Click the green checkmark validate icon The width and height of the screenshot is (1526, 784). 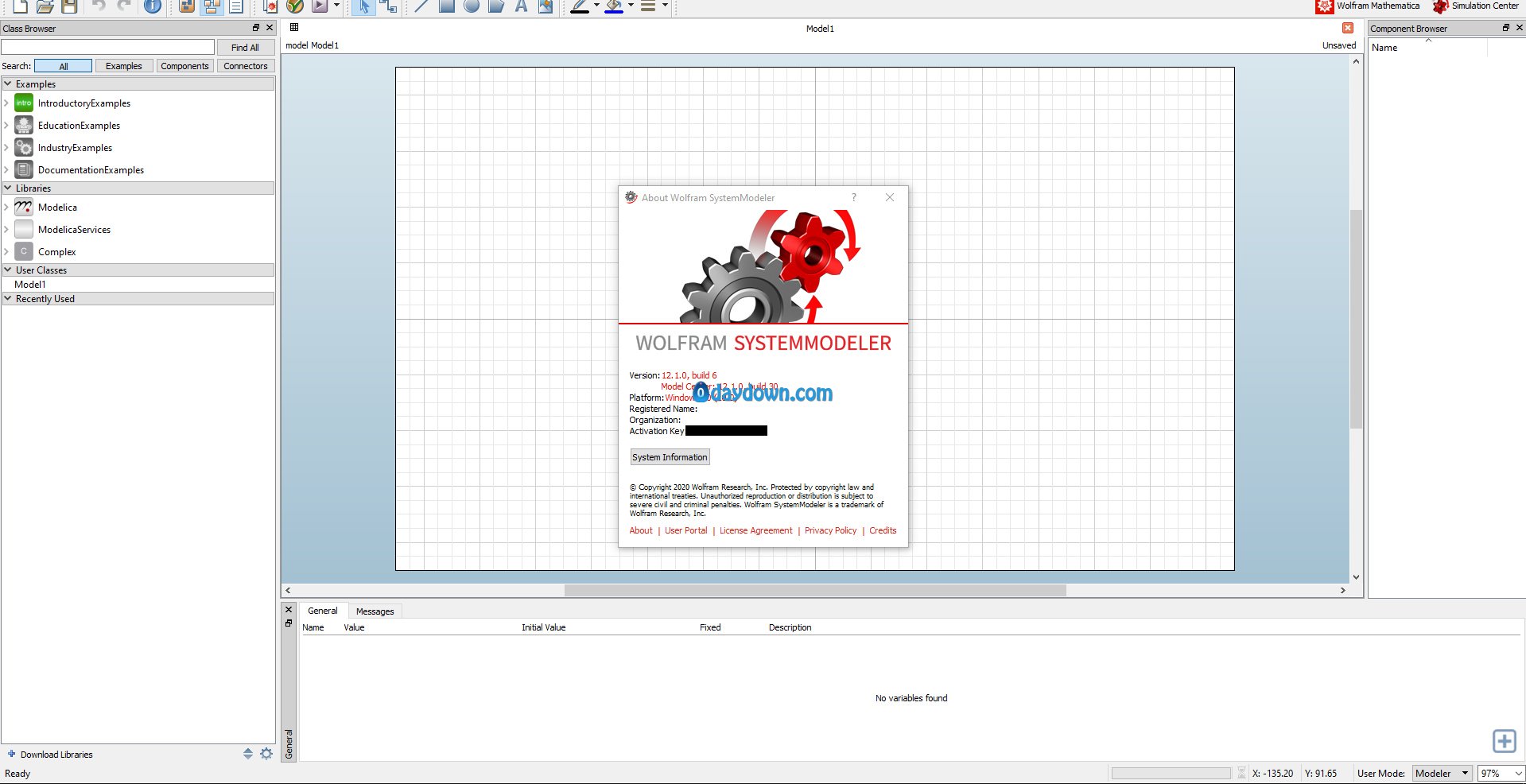point(295,6)
